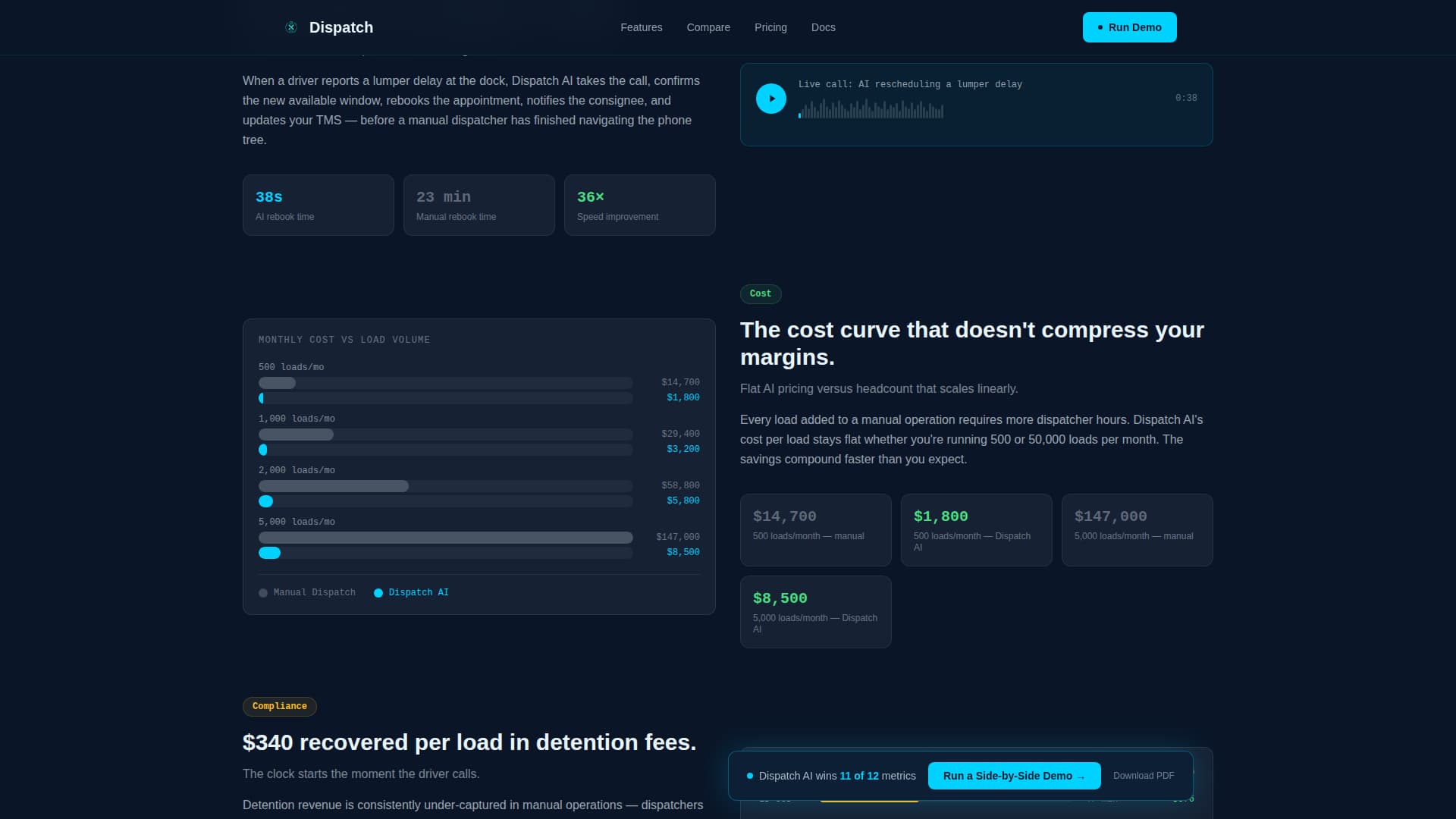The height and width of the screenshot is (819, 1456).
Task: Click the 0:38 audio duration
Action: [1186, 98]
